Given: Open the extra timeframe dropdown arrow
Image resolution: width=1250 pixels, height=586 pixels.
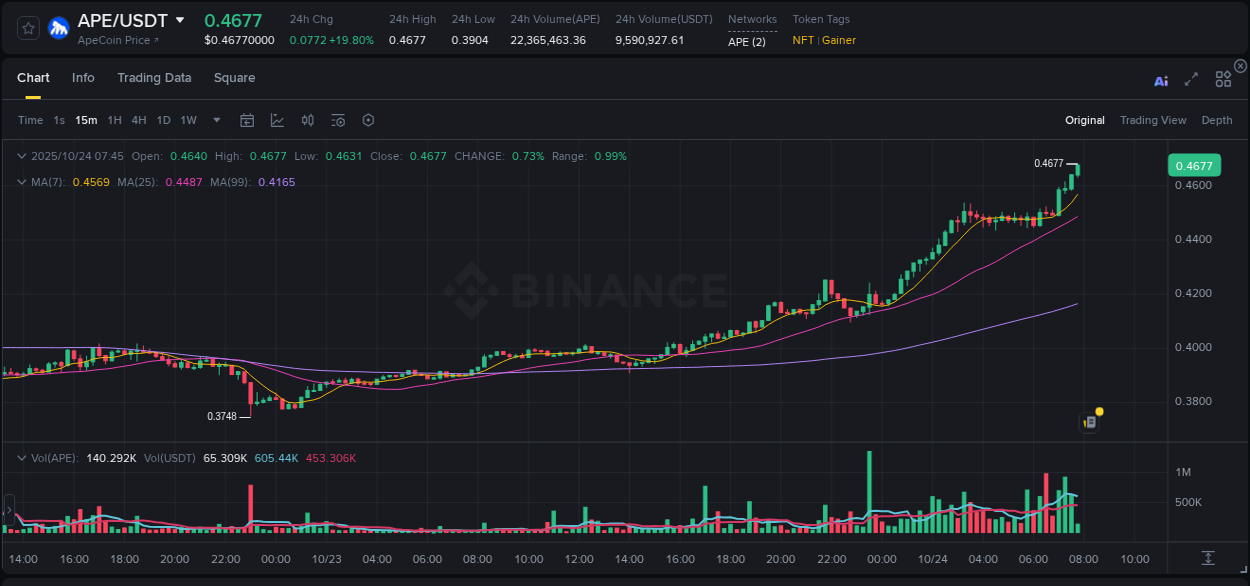Looking at the screenshot, I should click(x=215, y=120).
